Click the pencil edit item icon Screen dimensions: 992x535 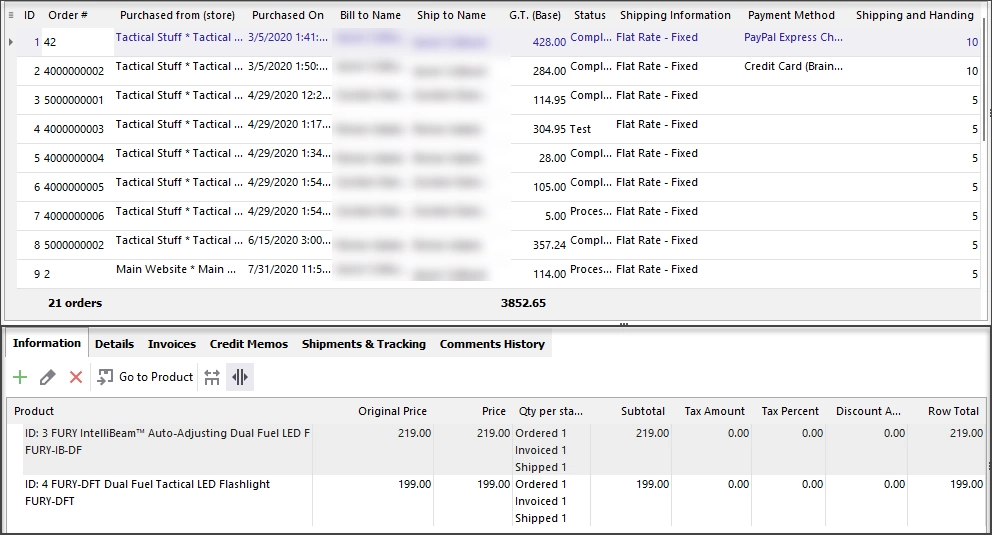tap(47, 378)
